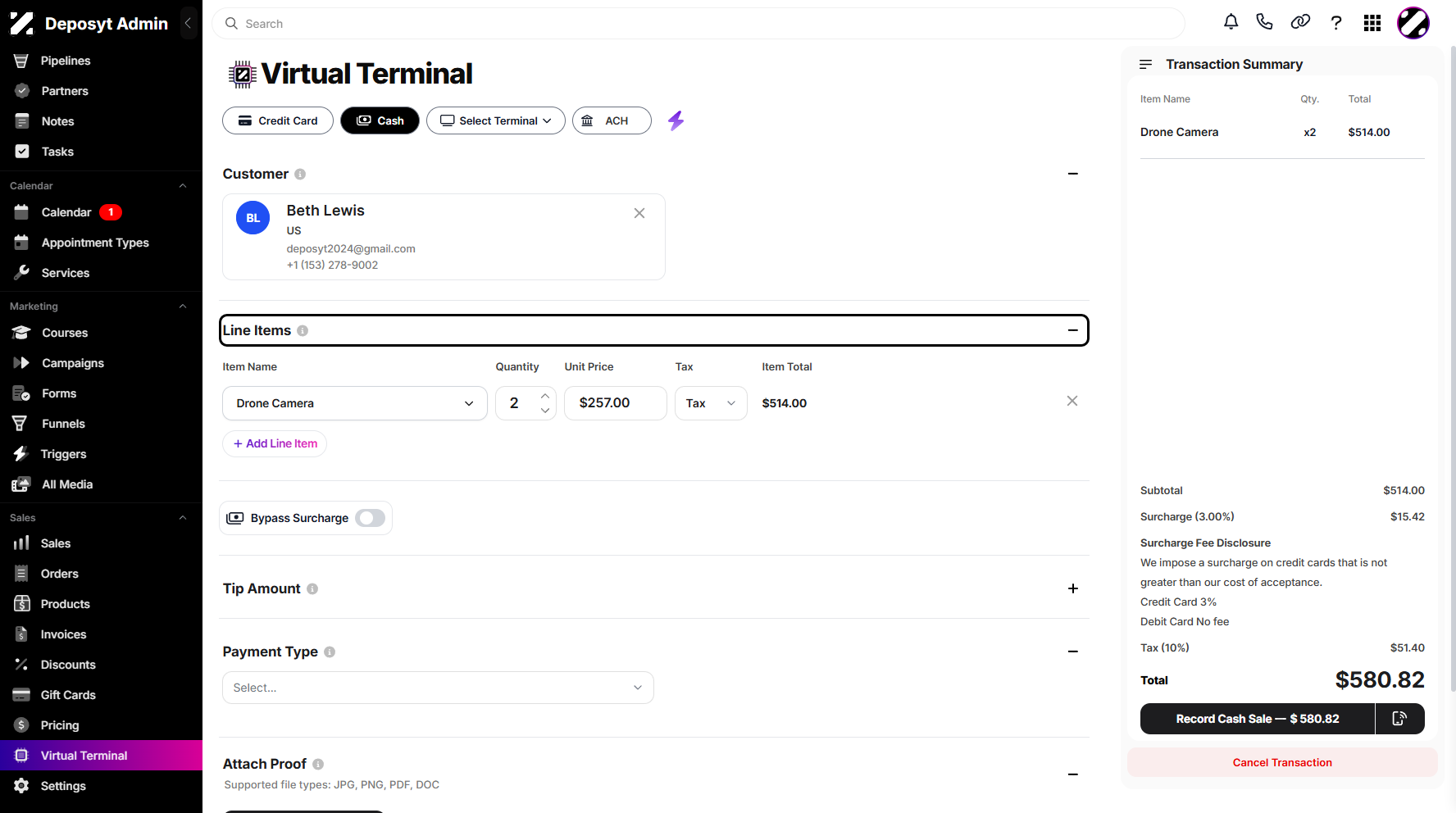Click the Customer info icon
Image resolution: width=1456 pixels, height=813 pixels.
click(x=300, y=174)
